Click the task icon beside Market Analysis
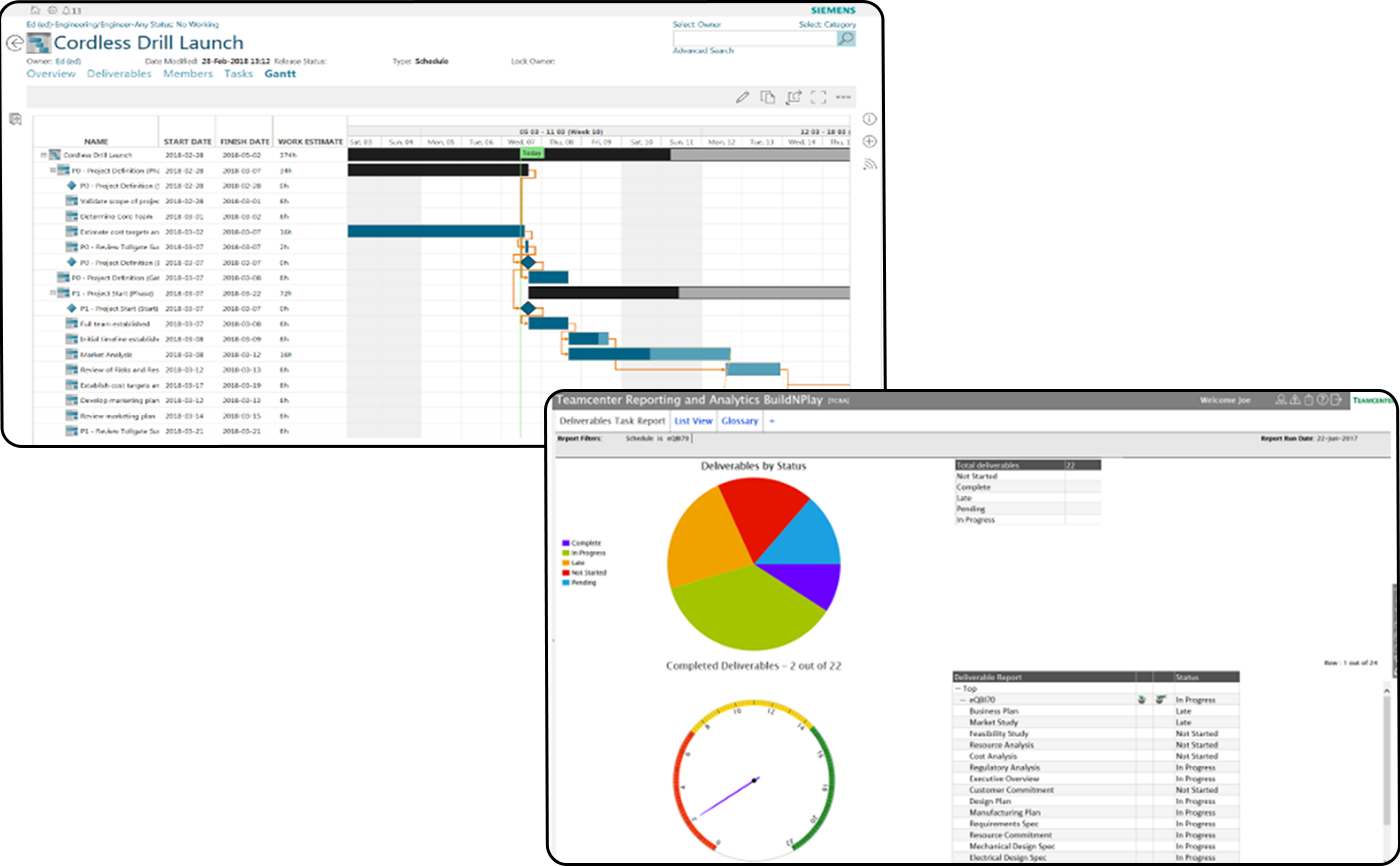This screenshot has width=1400, height=866. [71, 354]
